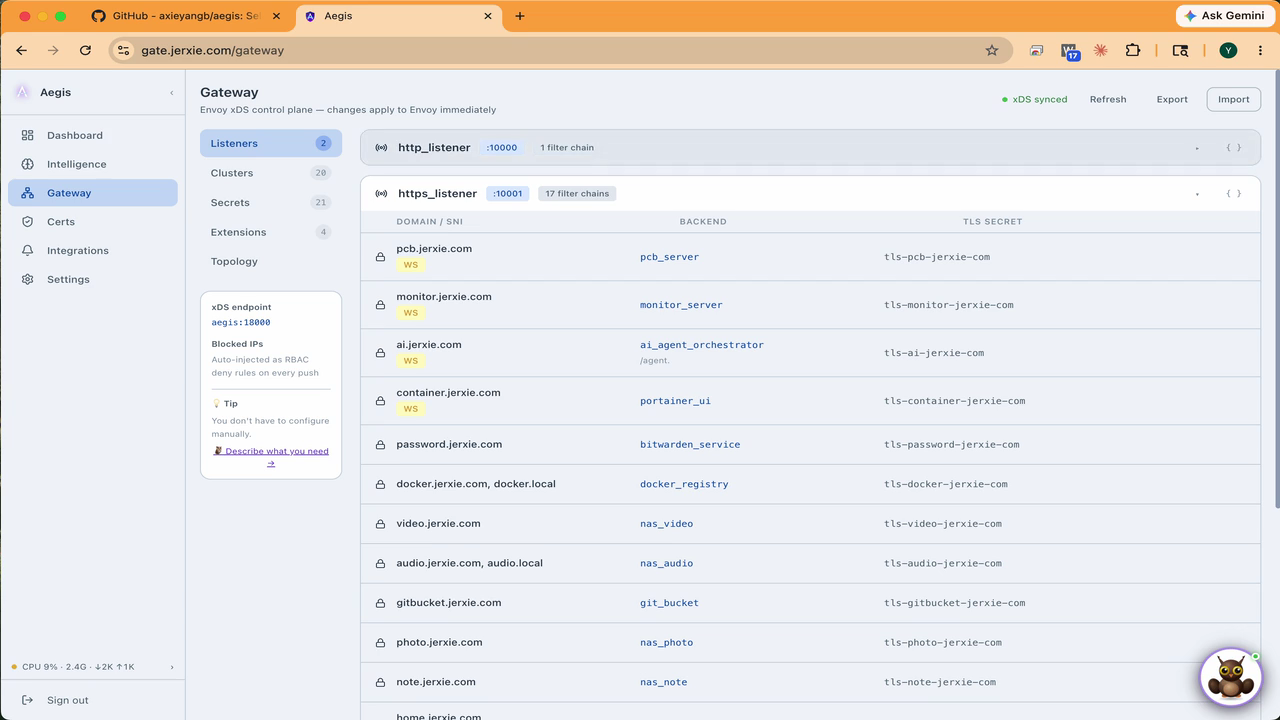Open the ai_agent_orchestrator backend link
Image resolution: width=1280 pixels, height=720 pixels.
[x=702, y=345]
